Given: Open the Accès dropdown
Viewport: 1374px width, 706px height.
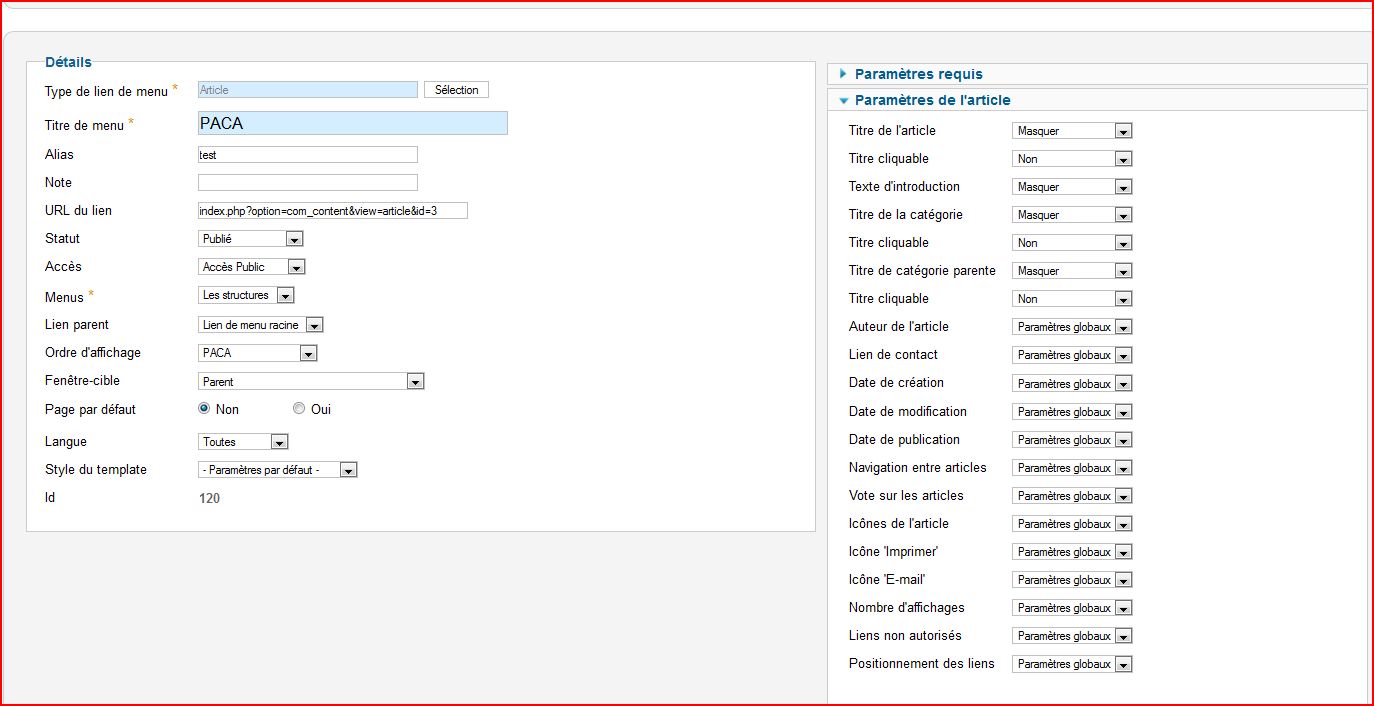Looking at the screenshot, I should coord(251,267).
